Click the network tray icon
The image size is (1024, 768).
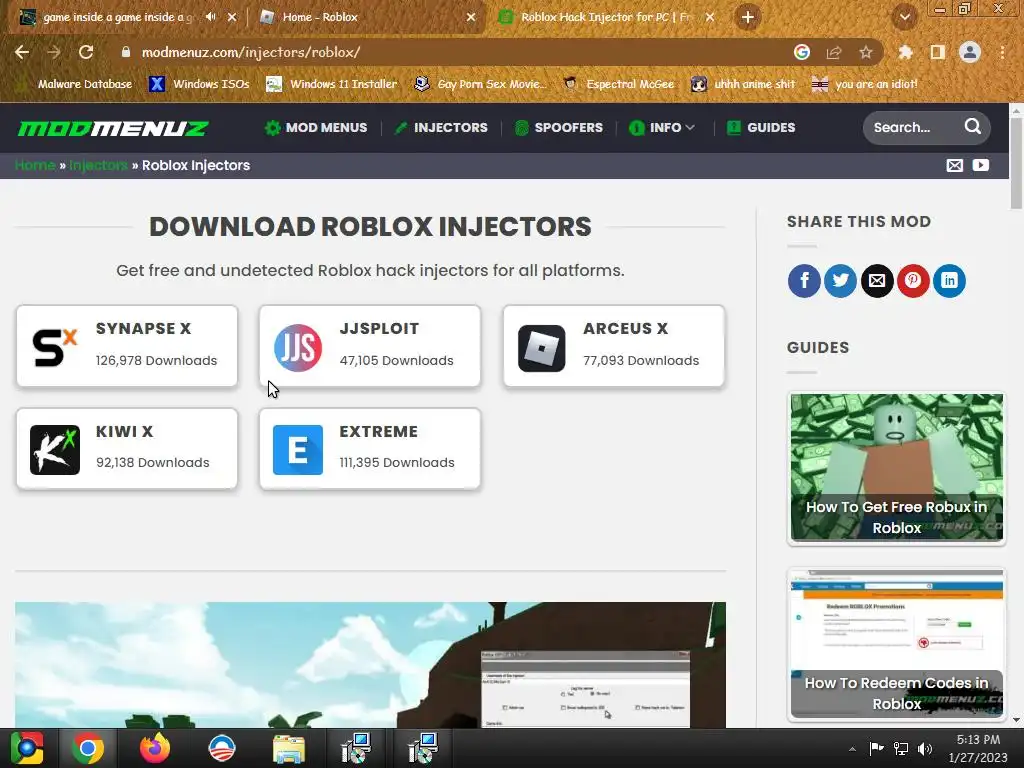point(901,749)
